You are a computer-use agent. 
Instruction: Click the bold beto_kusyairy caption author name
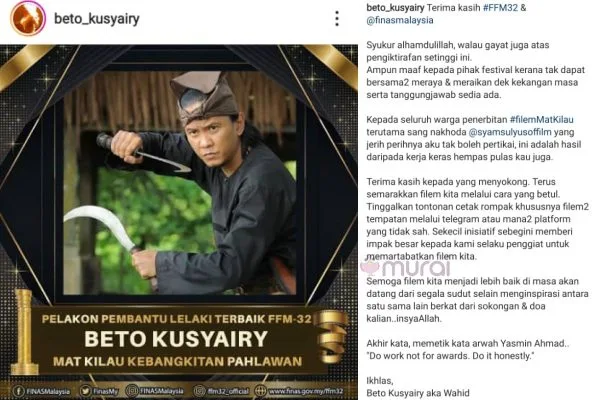[x=395, y=8]
